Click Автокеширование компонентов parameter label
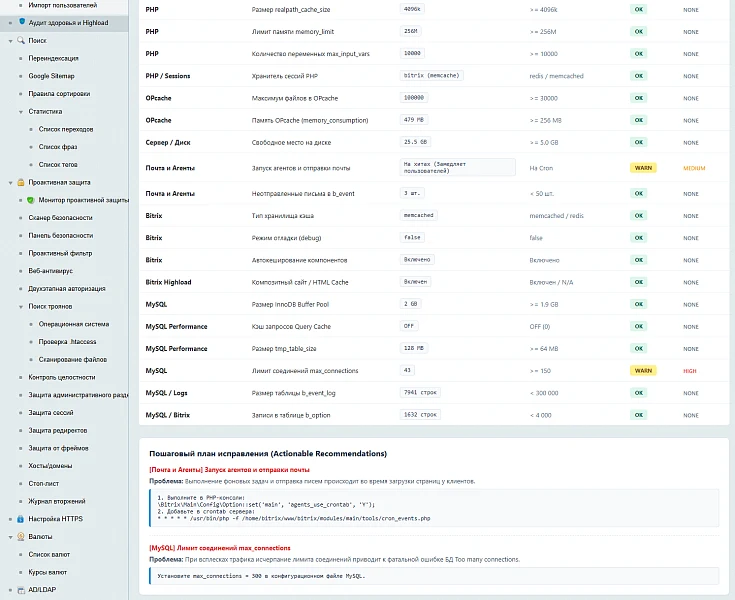735x600 pixels. [299, 260]
